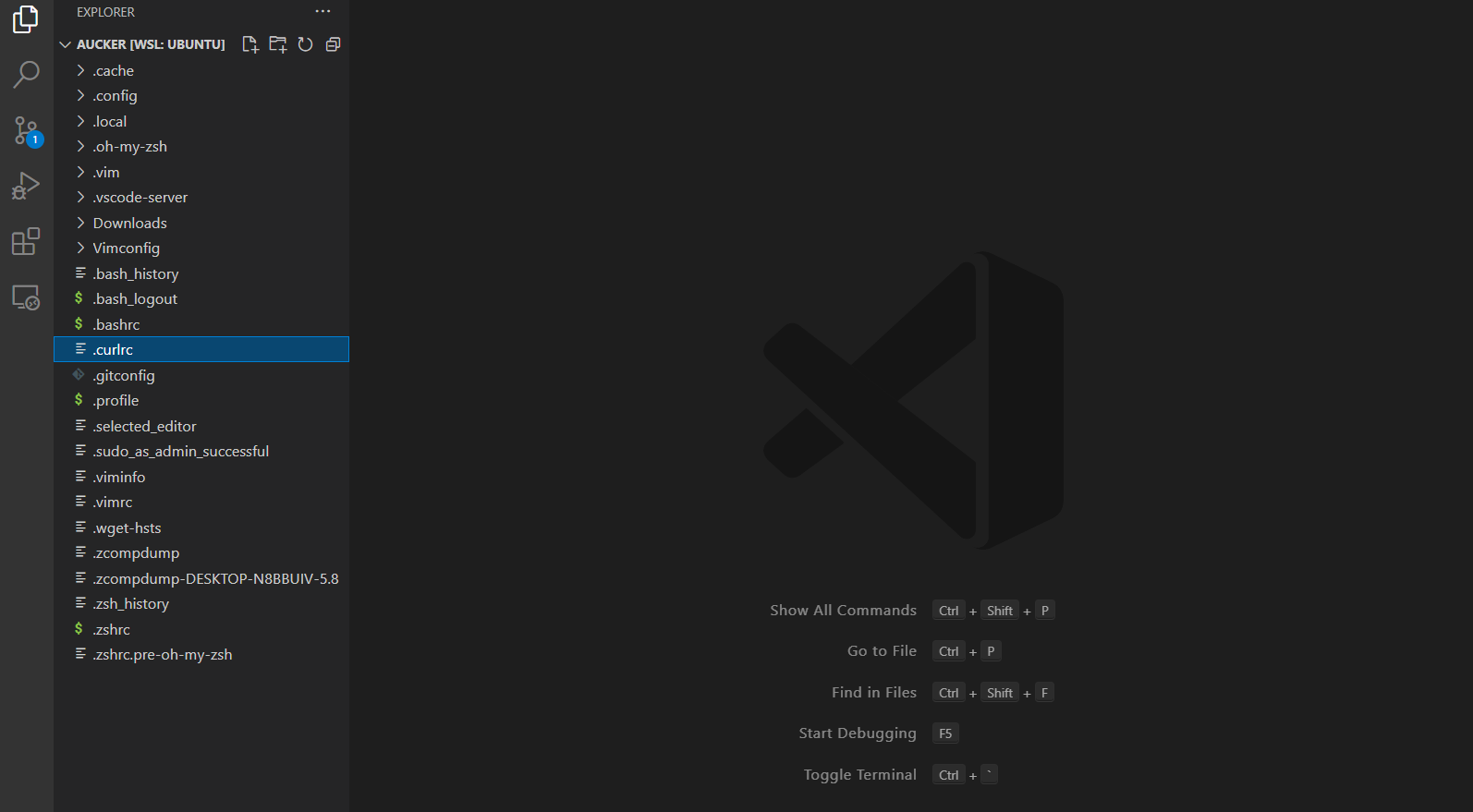
Task: Open the .sudo_as_admin_successful file
Action: point(201,452)
